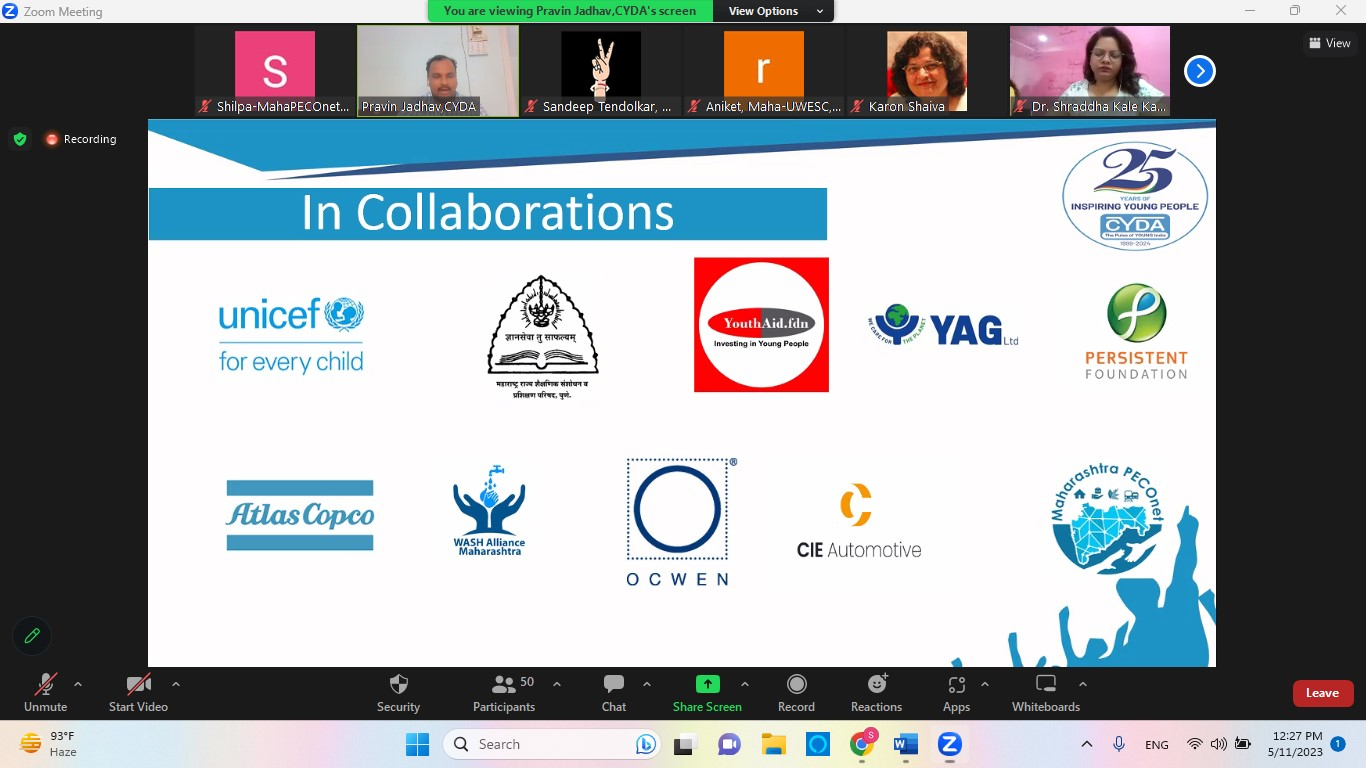Viewport: 1366px width, 768px height.
Task: Show next participants with the blue arrow
Action: click(1199, 71)
